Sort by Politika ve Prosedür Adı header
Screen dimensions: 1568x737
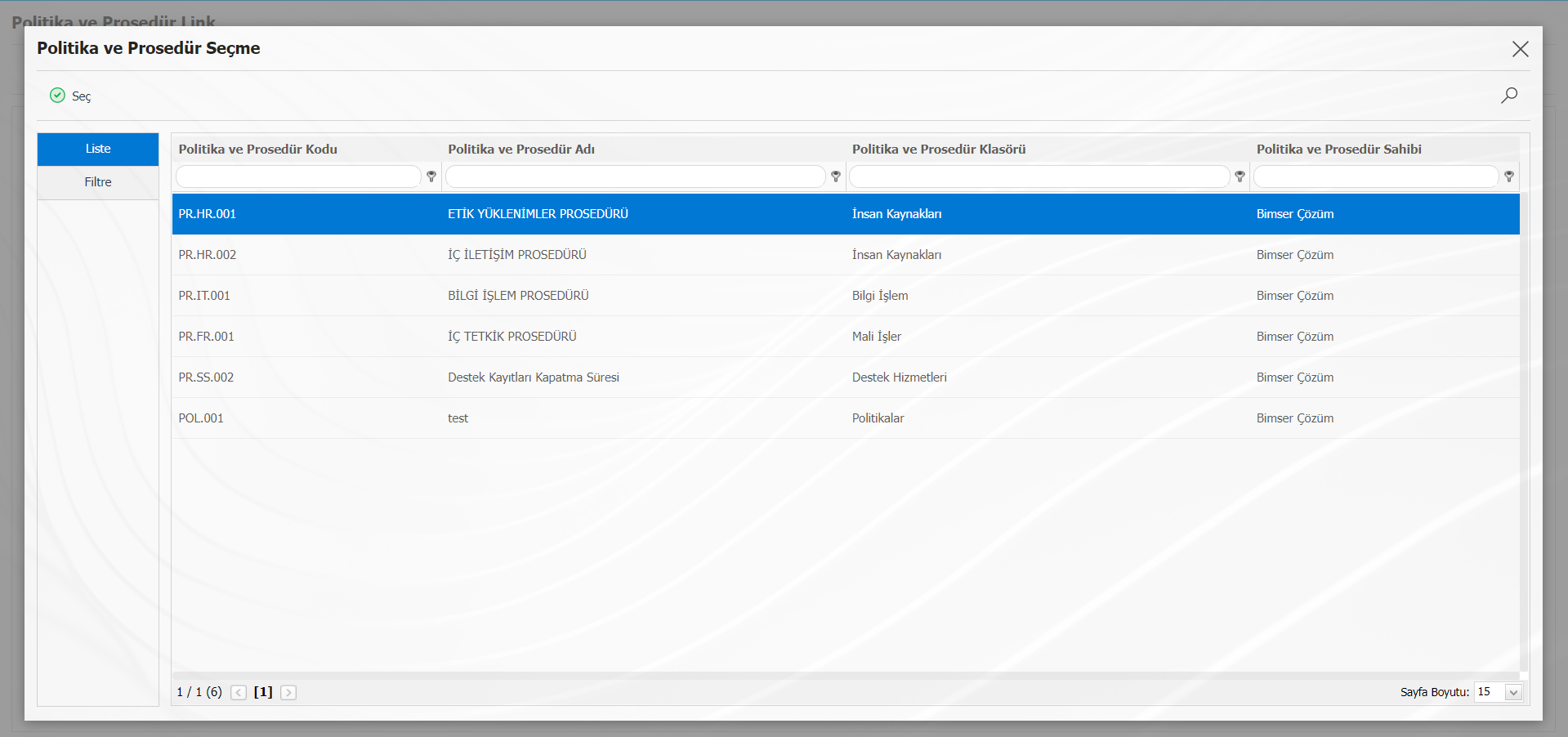tap(521, 150)
